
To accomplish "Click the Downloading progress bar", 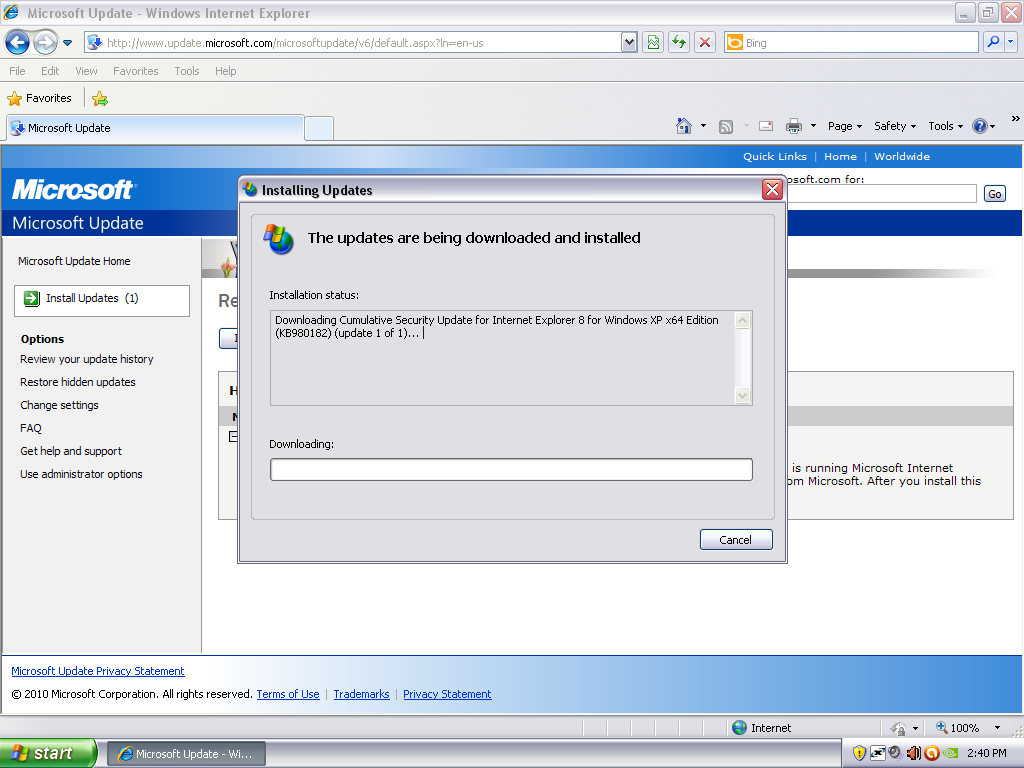I will click(511, 469).
